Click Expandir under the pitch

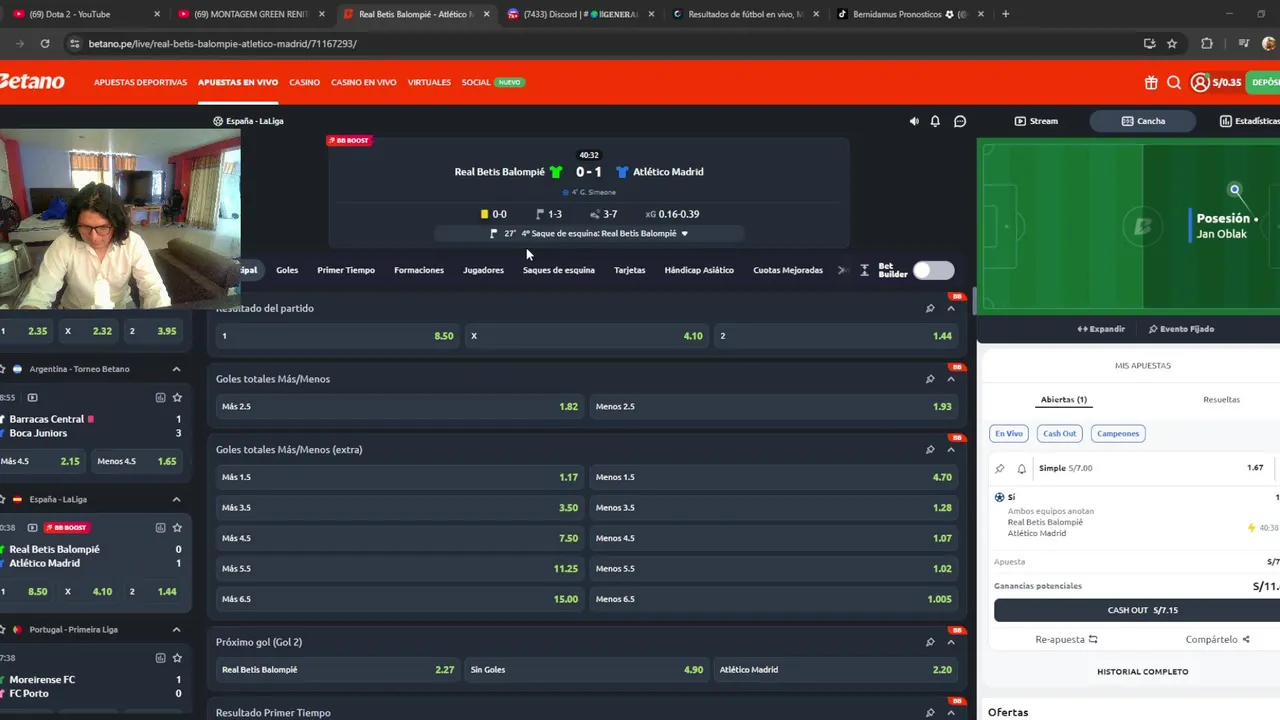[x=1101, y=329]
